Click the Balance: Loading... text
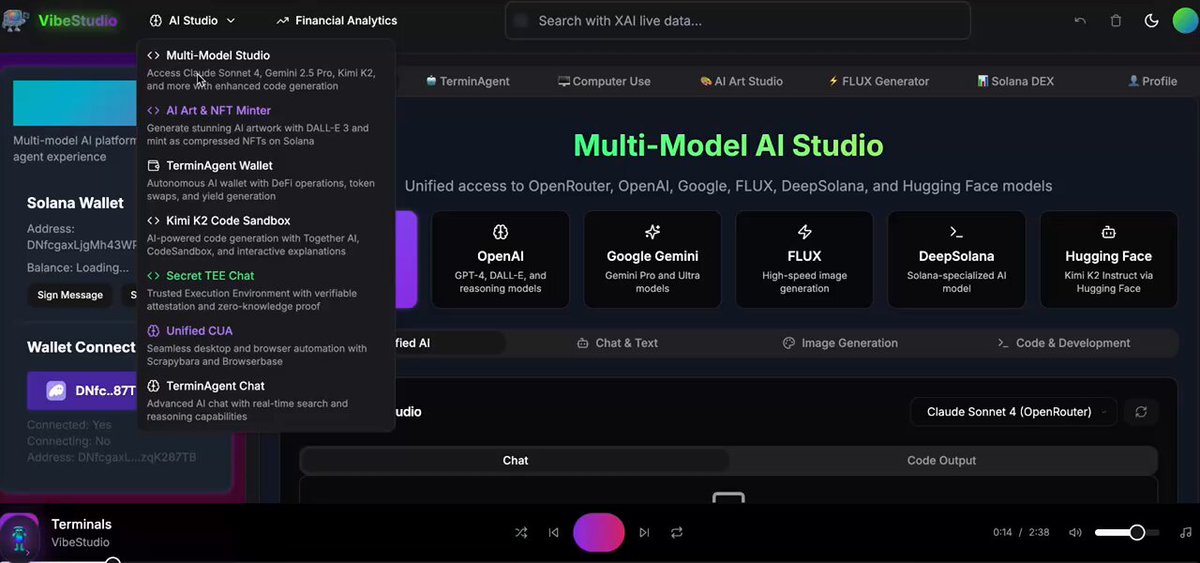The image size is (1200, 563). [x=78, y=267]
